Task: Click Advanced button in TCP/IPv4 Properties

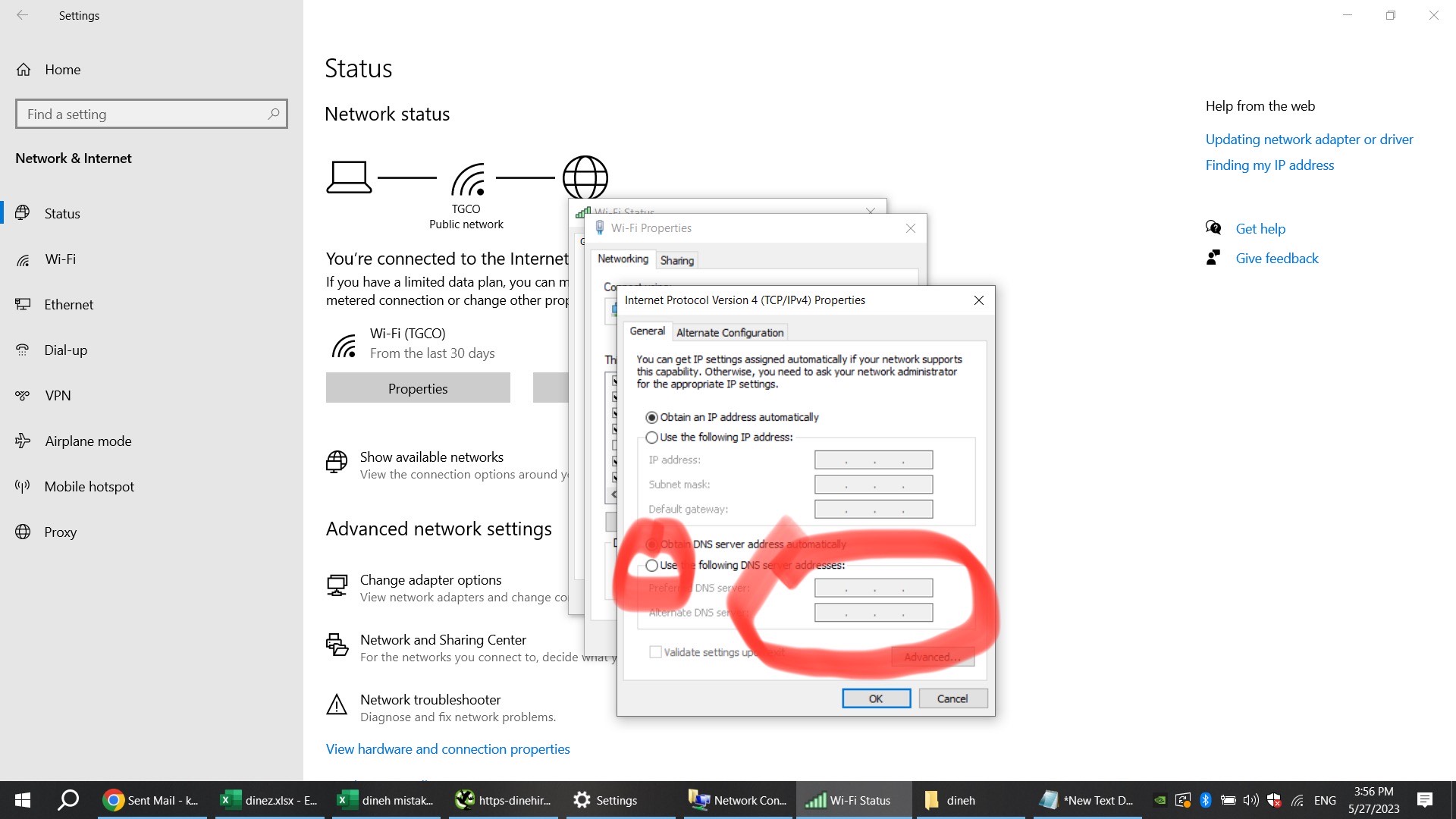Action: [x=930, y=657]
